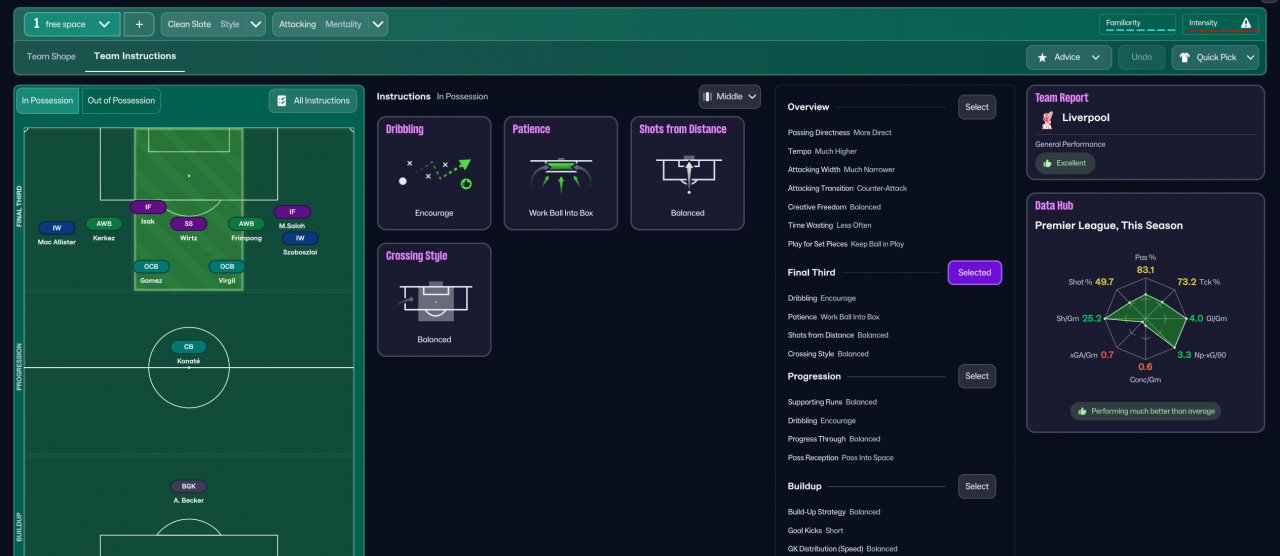Click 'Build-Up Strategy Balanced' row
The image size is (1280, 556).
click(x=834, y=512)
